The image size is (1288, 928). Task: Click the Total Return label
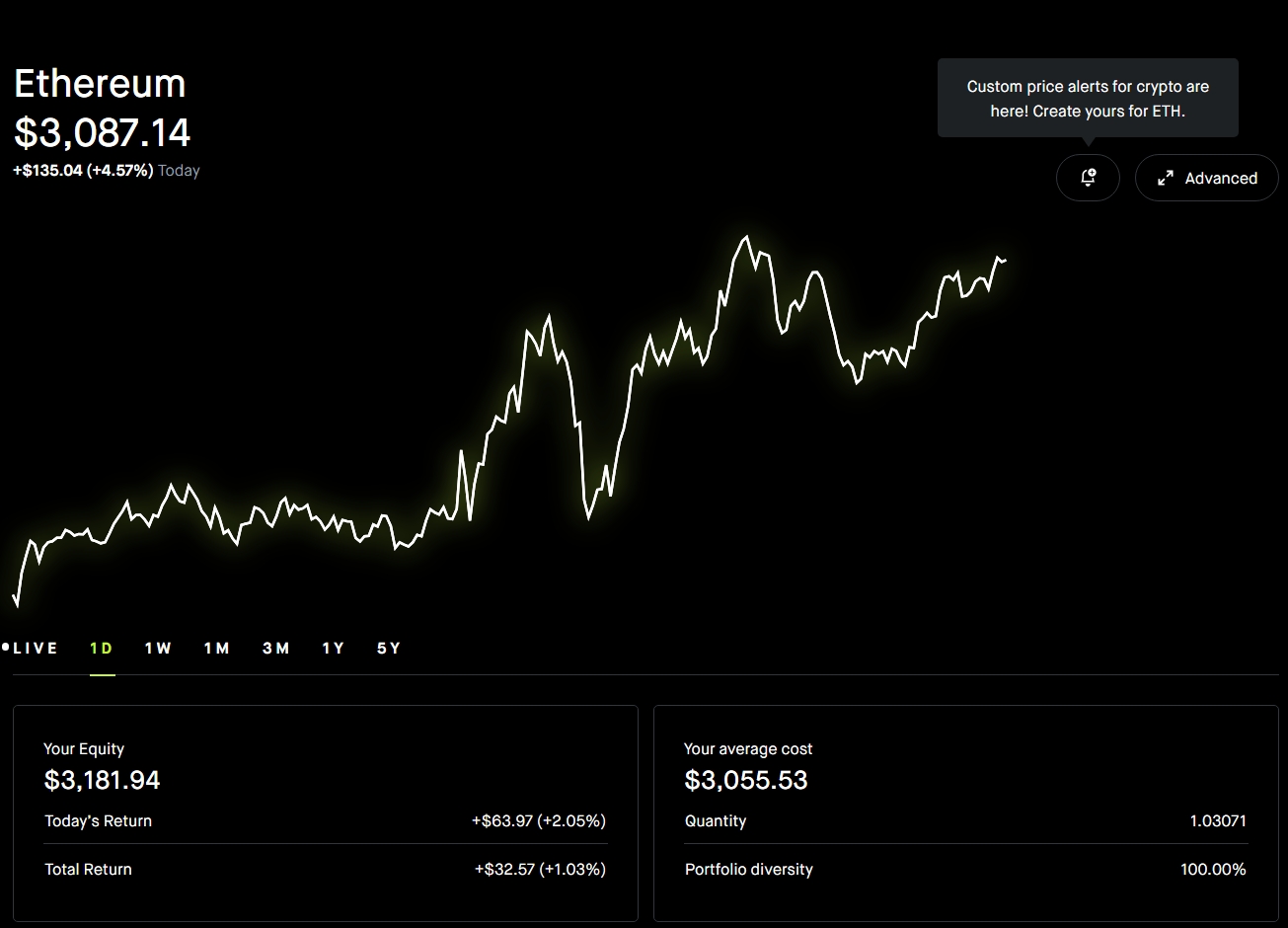(x=88, y=869)
